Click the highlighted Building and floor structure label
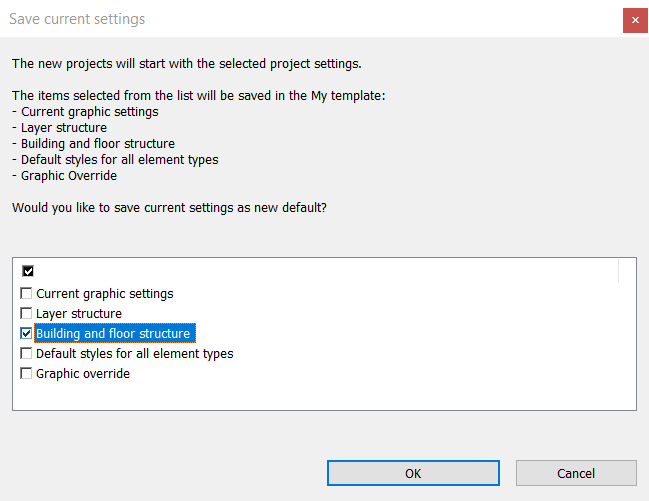 coord(113,334)
